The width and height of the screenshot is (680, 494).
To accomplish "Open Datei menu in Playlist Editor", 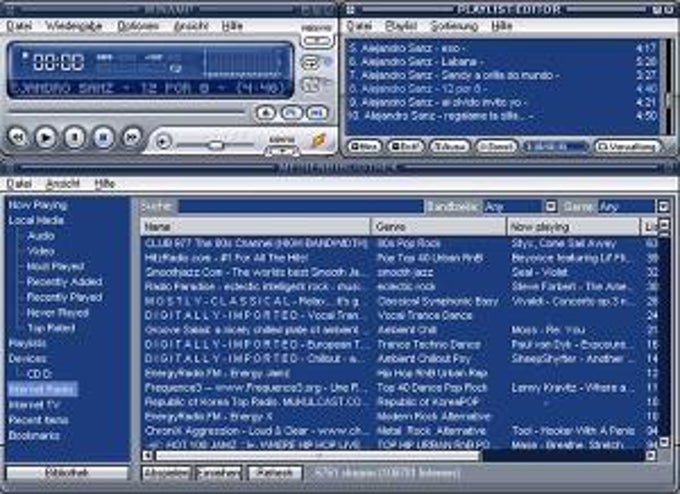I will tap(359, 26).
